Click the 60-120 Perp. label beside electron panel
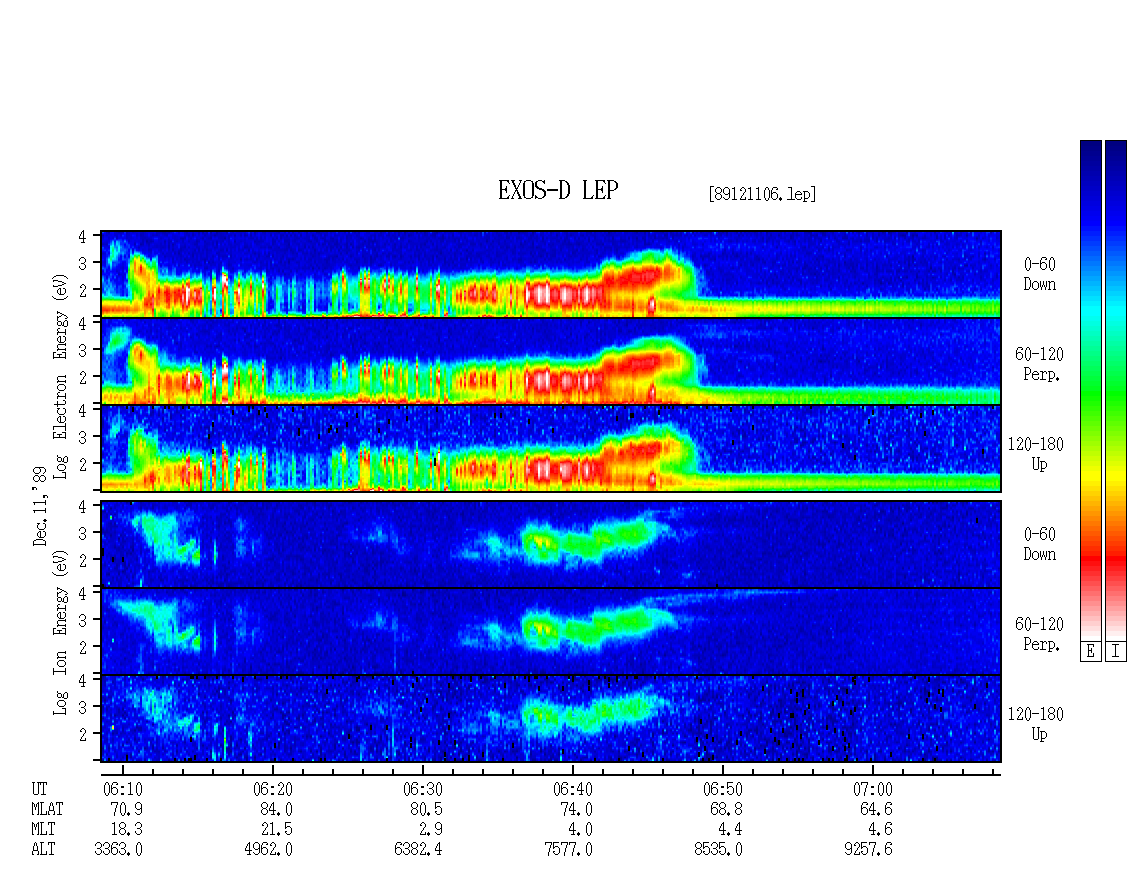This screenshot has height=875, width=1130. click(x=1039, y=364)
